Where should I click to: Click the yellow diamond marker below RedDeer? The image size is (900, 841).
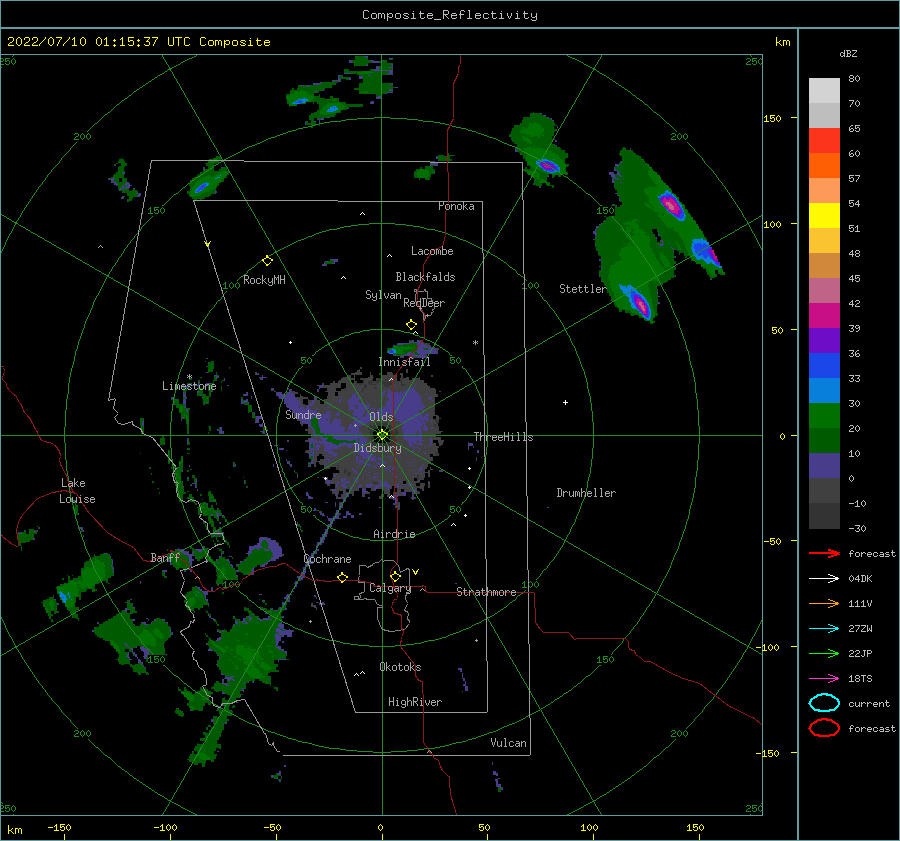pyautogui.click(x=412, y=325)
